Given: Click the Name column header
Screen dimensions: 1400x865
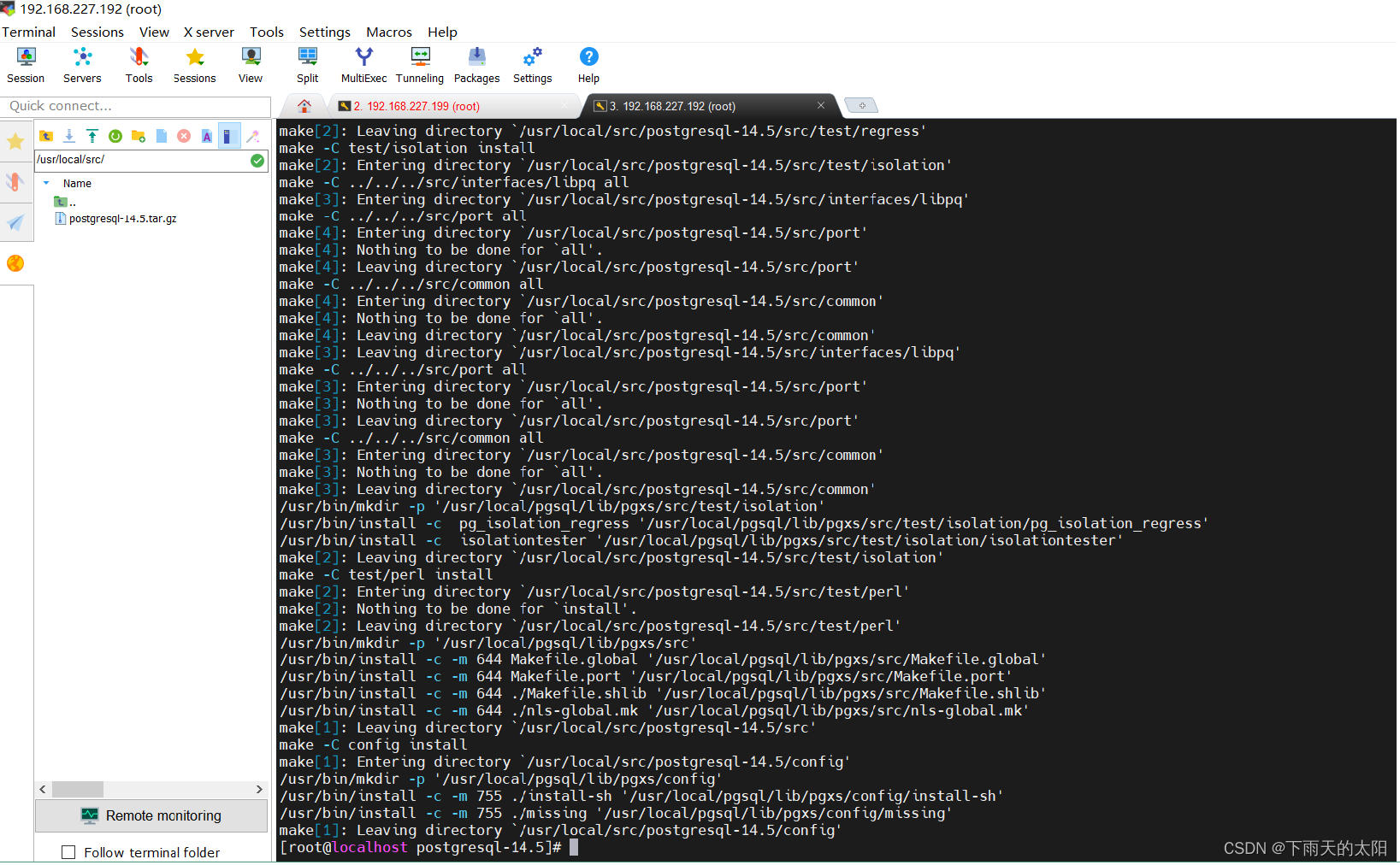Looking at the screenshot, I should tap(77, 183).
